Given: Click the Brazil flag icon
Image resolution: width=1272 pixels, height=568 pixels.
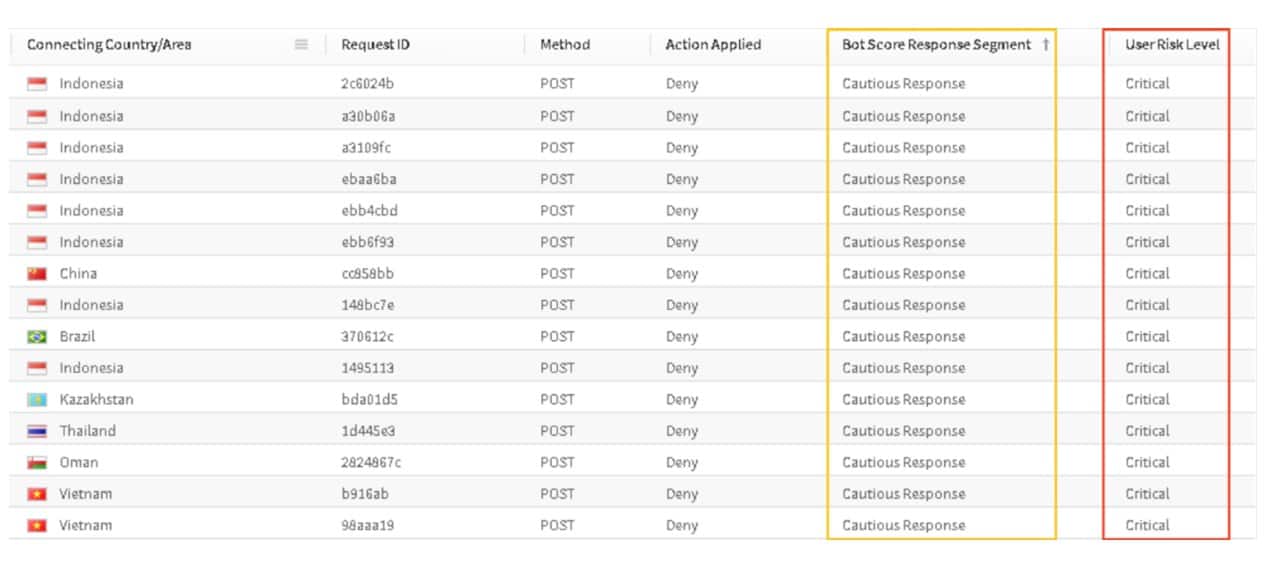Looking at the screenshot, I should pos(37,337).
